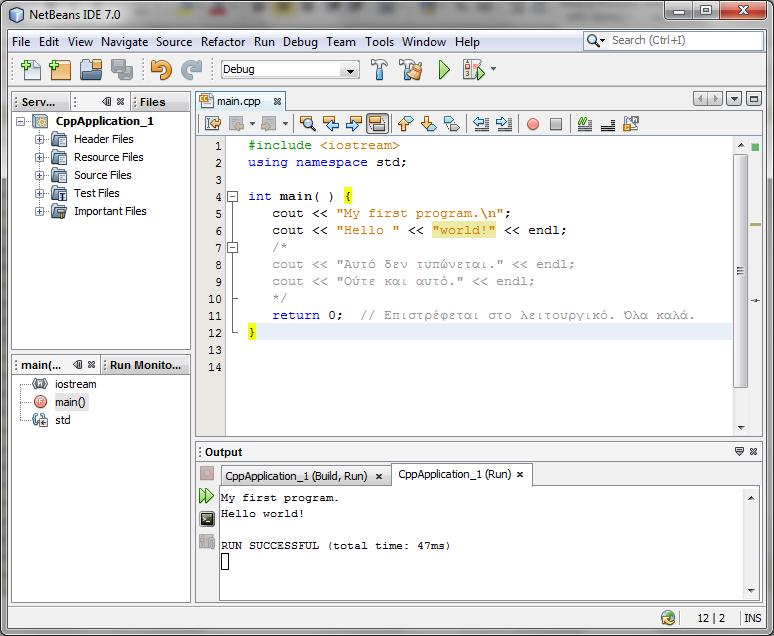Click the Output panel scroll down arrow
774x636 pixels.
click(751, 591)
